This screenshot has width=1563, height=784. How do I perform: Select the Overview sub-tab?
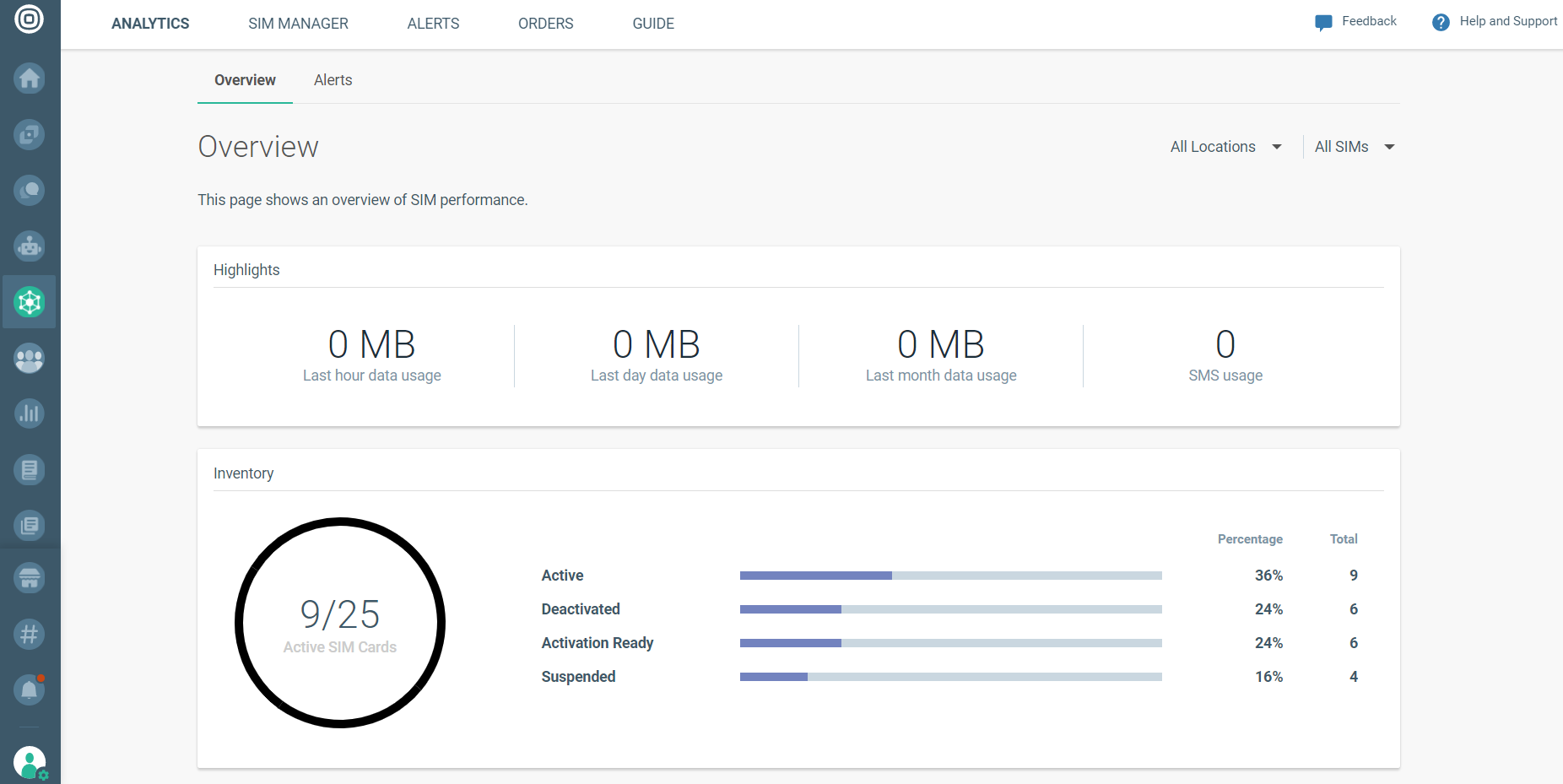245,80
